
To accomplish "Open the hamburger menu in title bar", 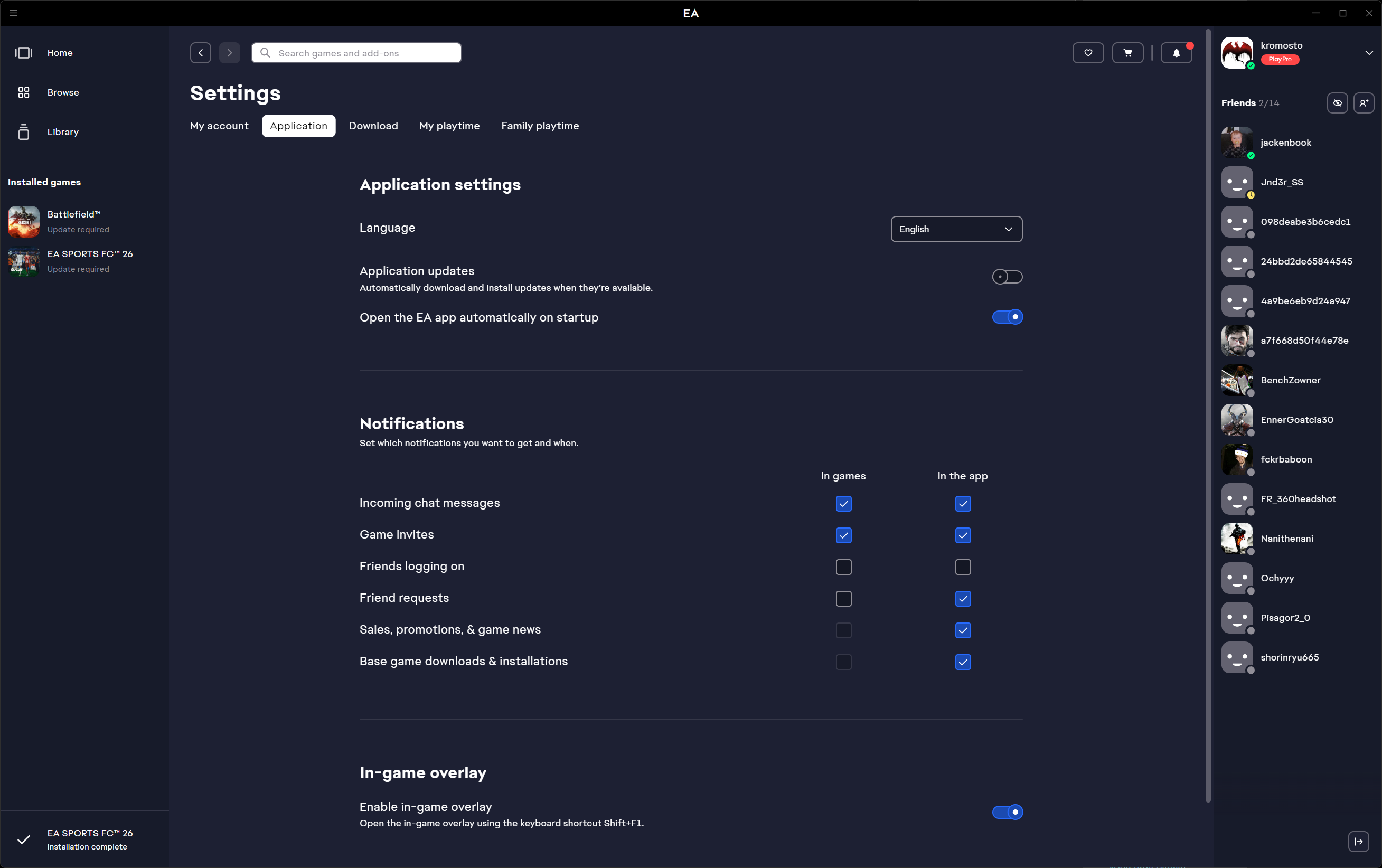I will coord(13,13).
